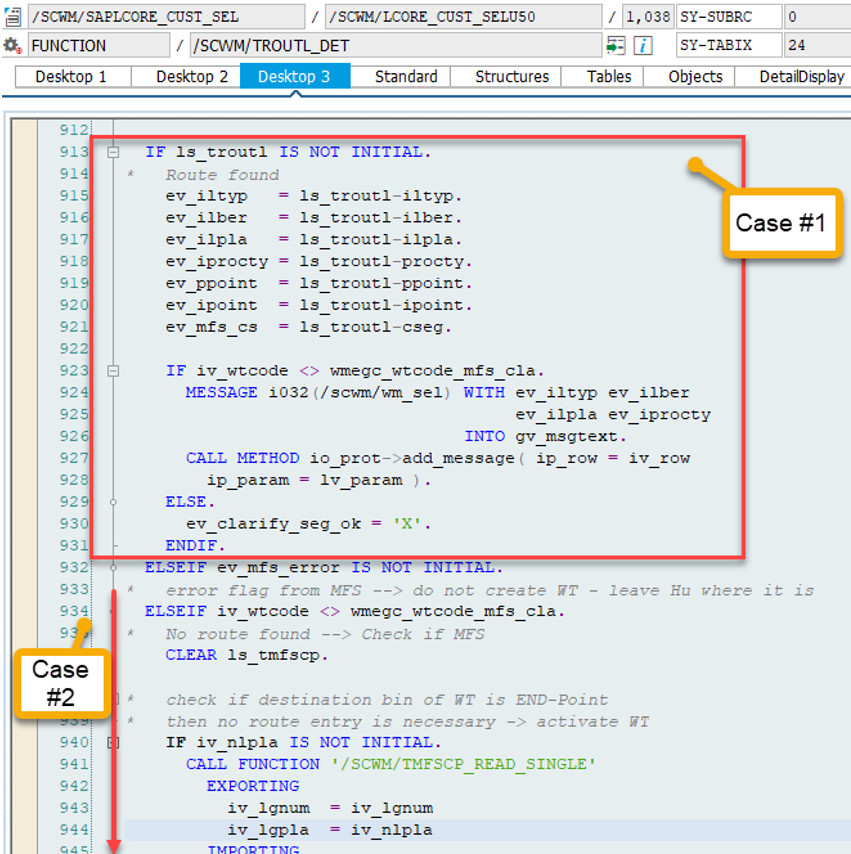Collapse the IF block at line 923
The image size is (851, 854).
pyautogui.click(x=113, y=371)
